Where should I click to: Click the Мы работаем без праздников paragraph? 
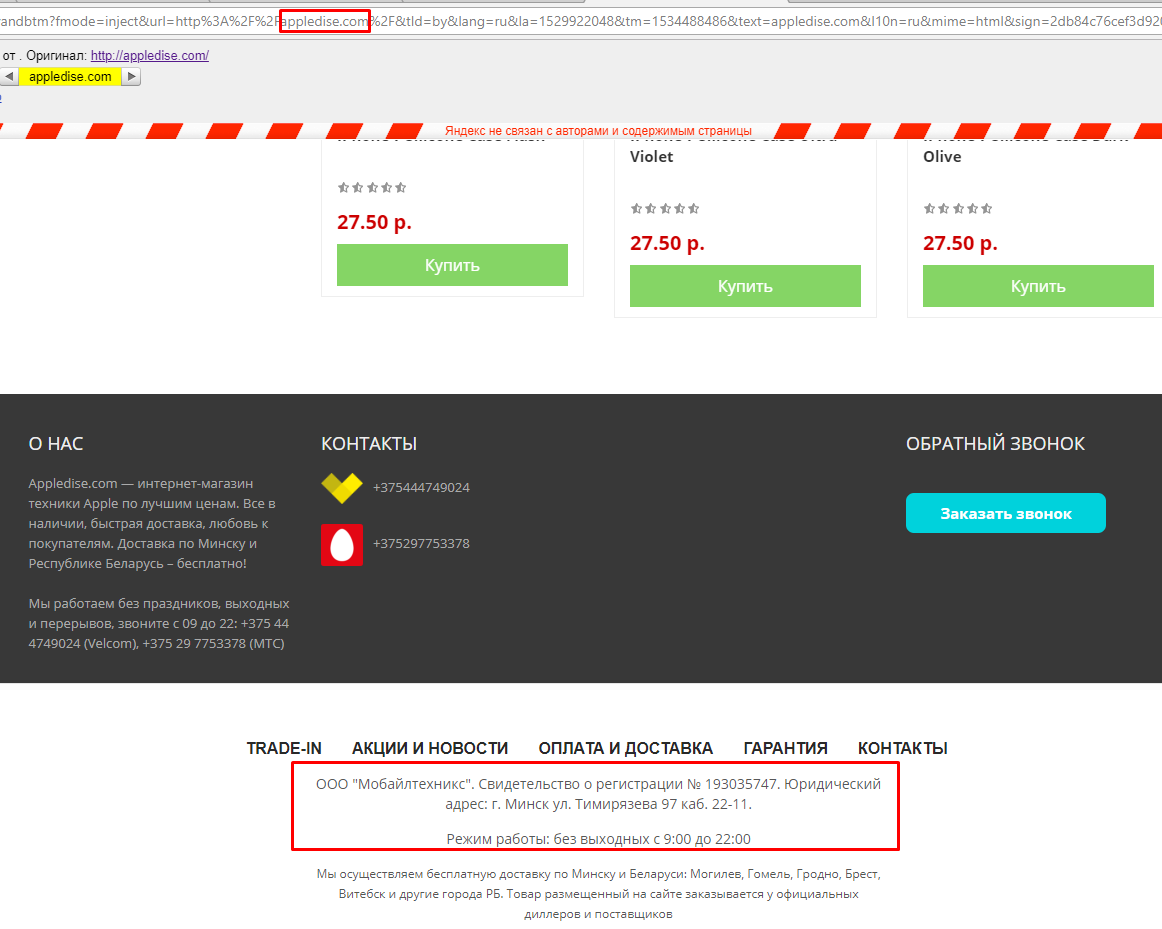[x=159, y=623]
